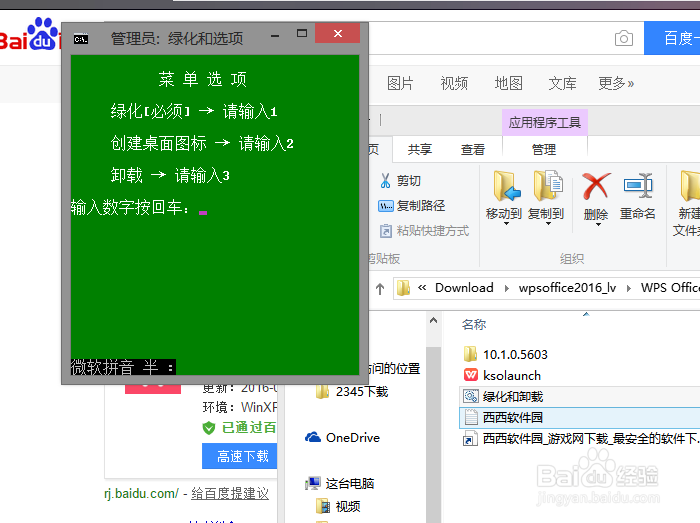Click the 名称 column header
Viewport: 700px width, 523px height.
474,324
